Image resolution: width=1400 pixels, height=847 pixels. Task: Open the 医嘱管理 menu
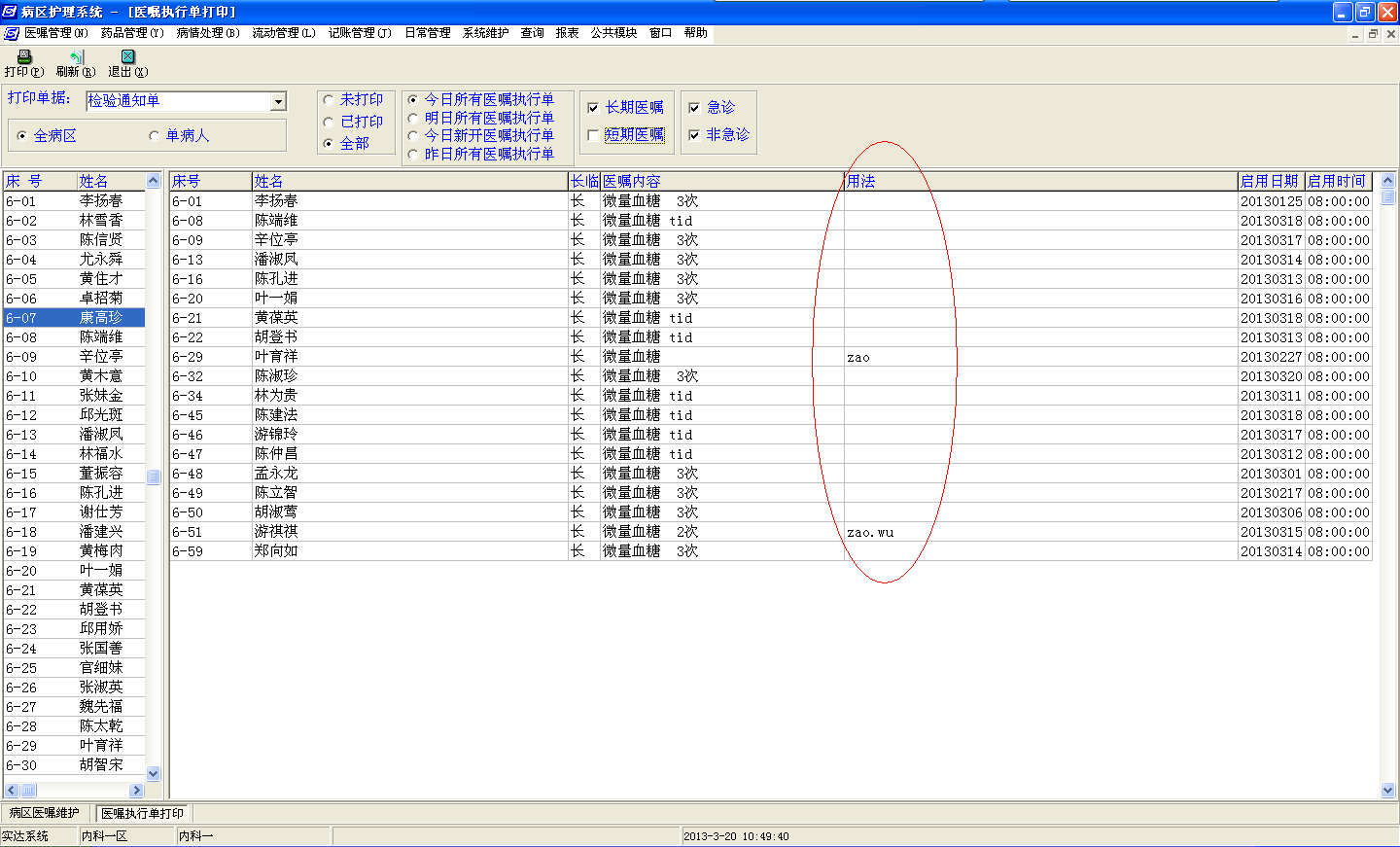[55, 33]
